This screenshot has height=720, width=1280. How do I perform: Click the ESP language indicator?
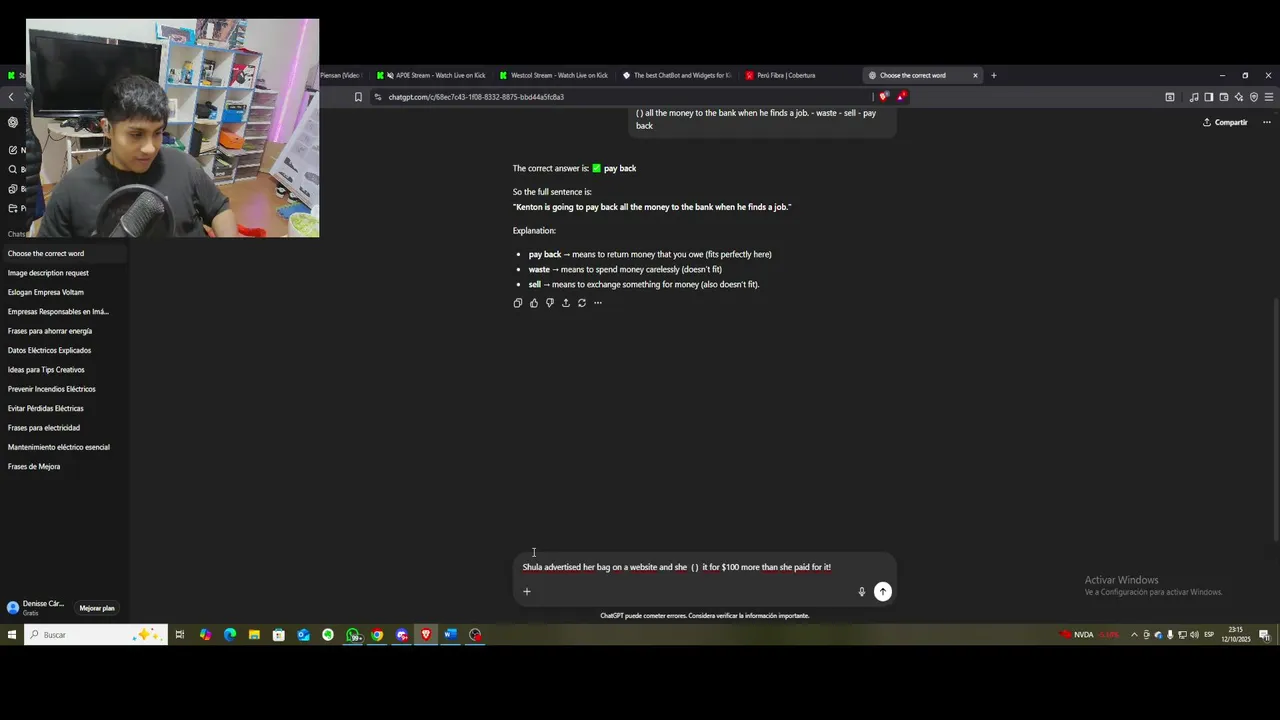[x=1209, y=635]
